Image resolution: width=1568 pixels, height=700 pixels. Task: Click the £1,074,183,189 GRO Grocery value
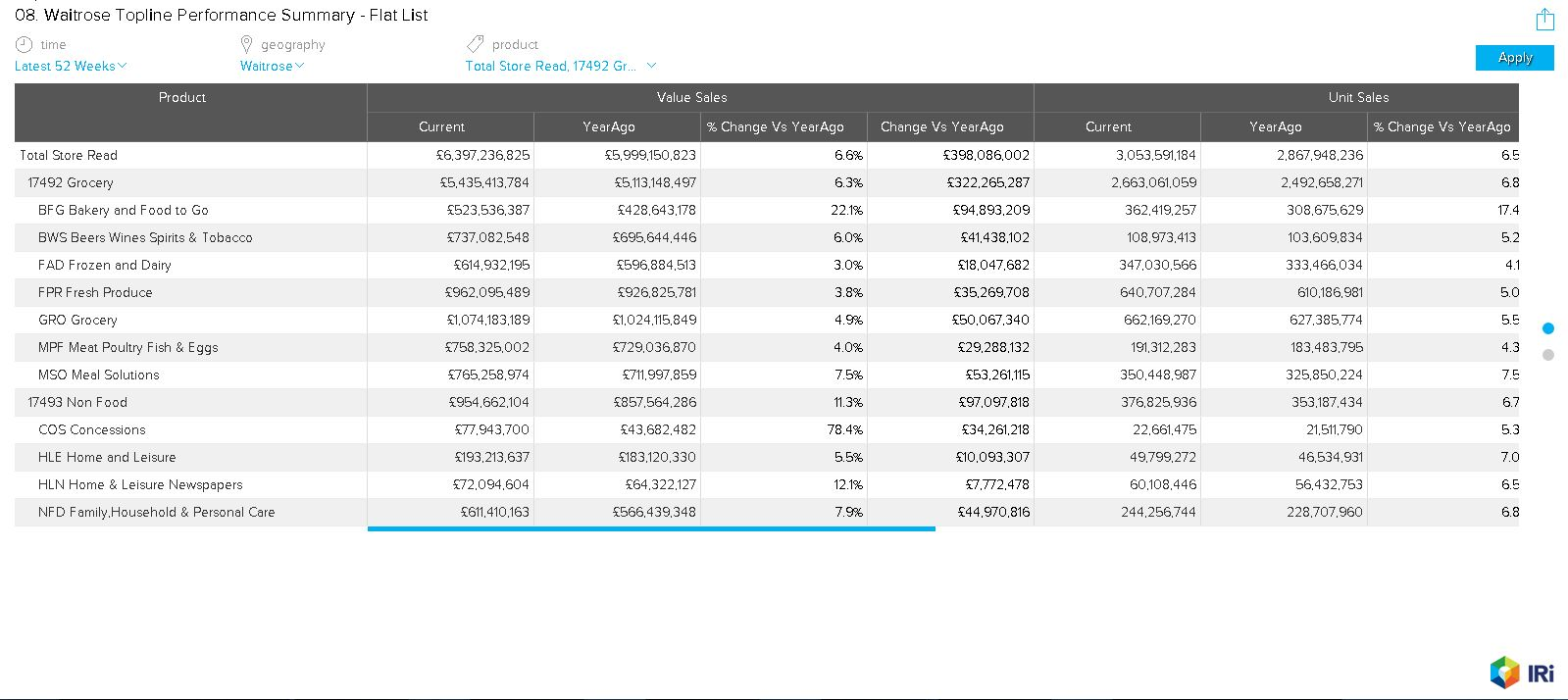[x=450, y=320]
